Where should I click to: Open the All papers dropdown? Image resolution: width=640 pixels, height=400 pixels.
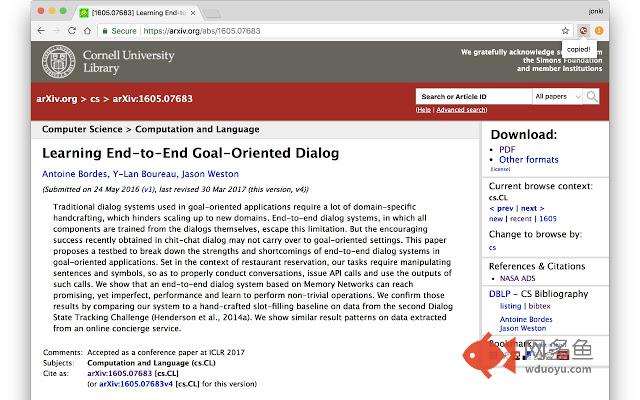558,97
